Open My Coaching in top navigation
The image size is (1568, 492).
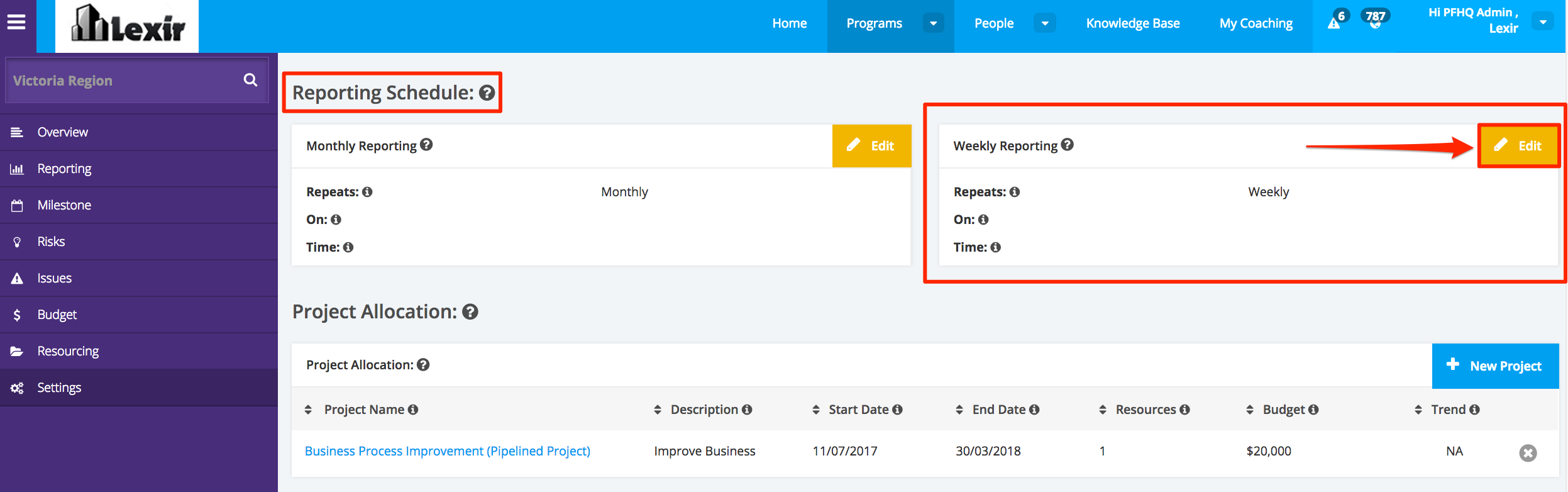pyautogui.click(x=1256, y=23)
